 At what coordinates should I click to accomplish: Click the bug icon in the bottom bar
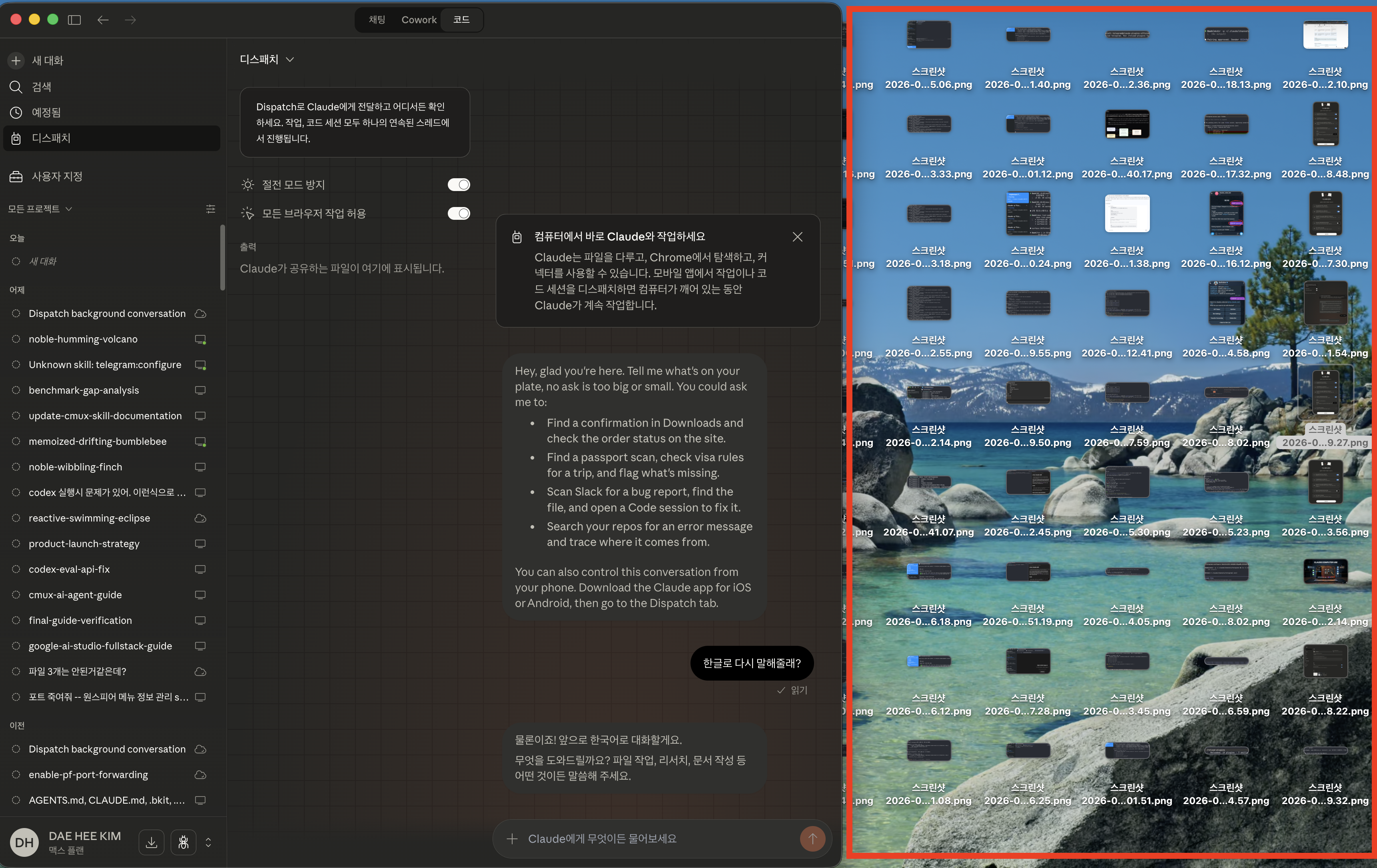[x=184, y=842]
